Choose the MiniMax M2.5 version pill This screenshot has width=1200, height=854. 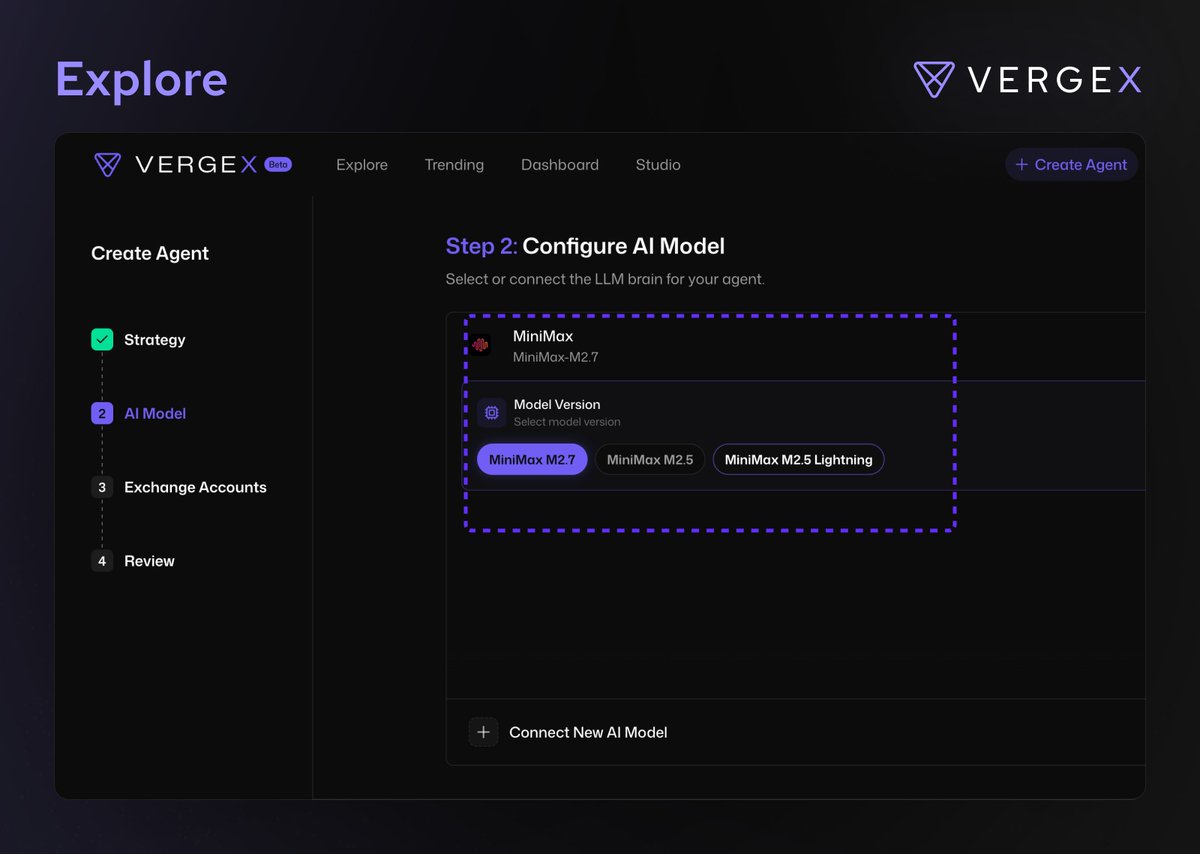pos(650,460)
